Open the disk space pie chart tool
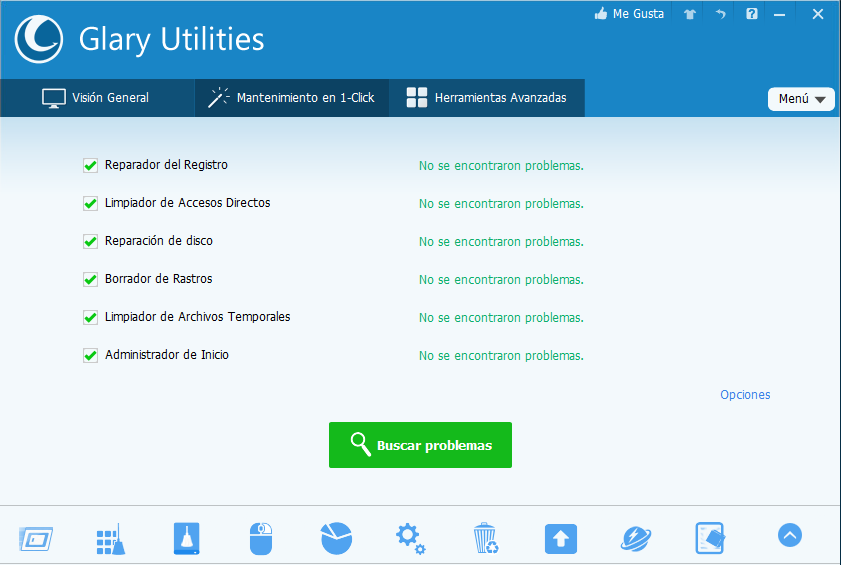This screenshot has height=565, width=841. (336, 538)
